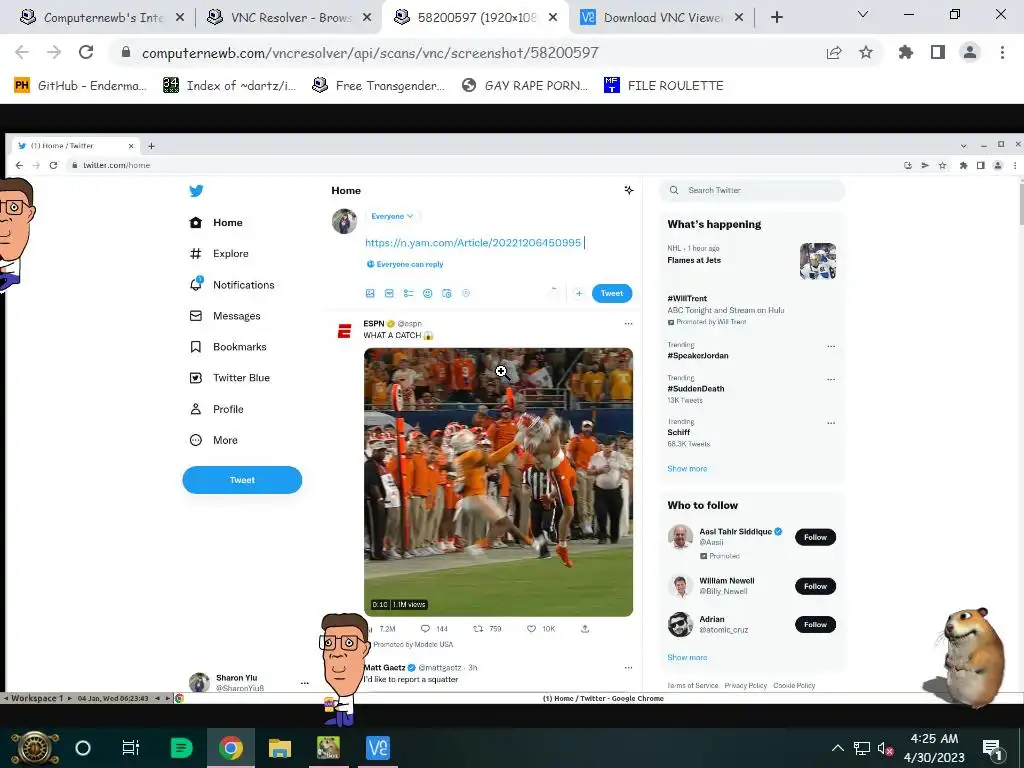1024x768 pixels.
Task: Open Sharon Yiu account menu dots
Action: pos(304,683)
